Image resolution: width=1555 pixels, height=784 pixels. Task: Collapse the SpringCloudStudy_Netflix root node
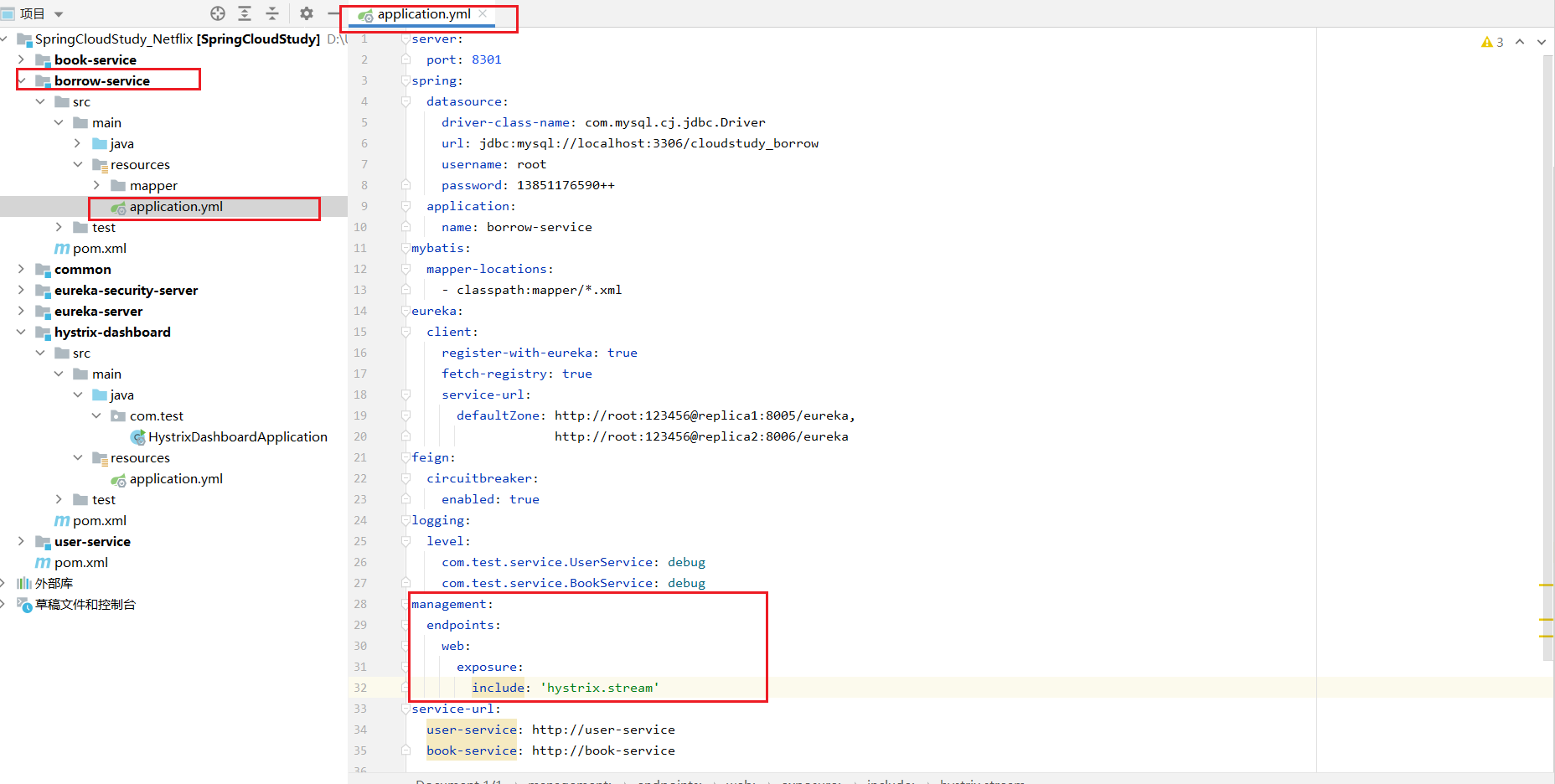pos(4,39)
